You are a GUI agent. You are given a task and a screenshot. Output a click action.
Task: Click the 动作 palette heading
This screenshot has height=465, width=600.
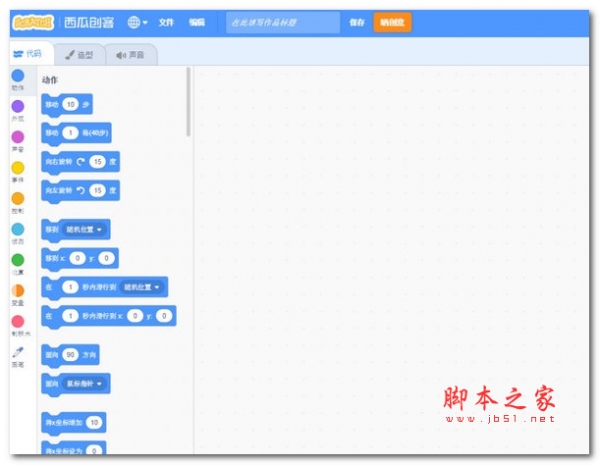50,80
